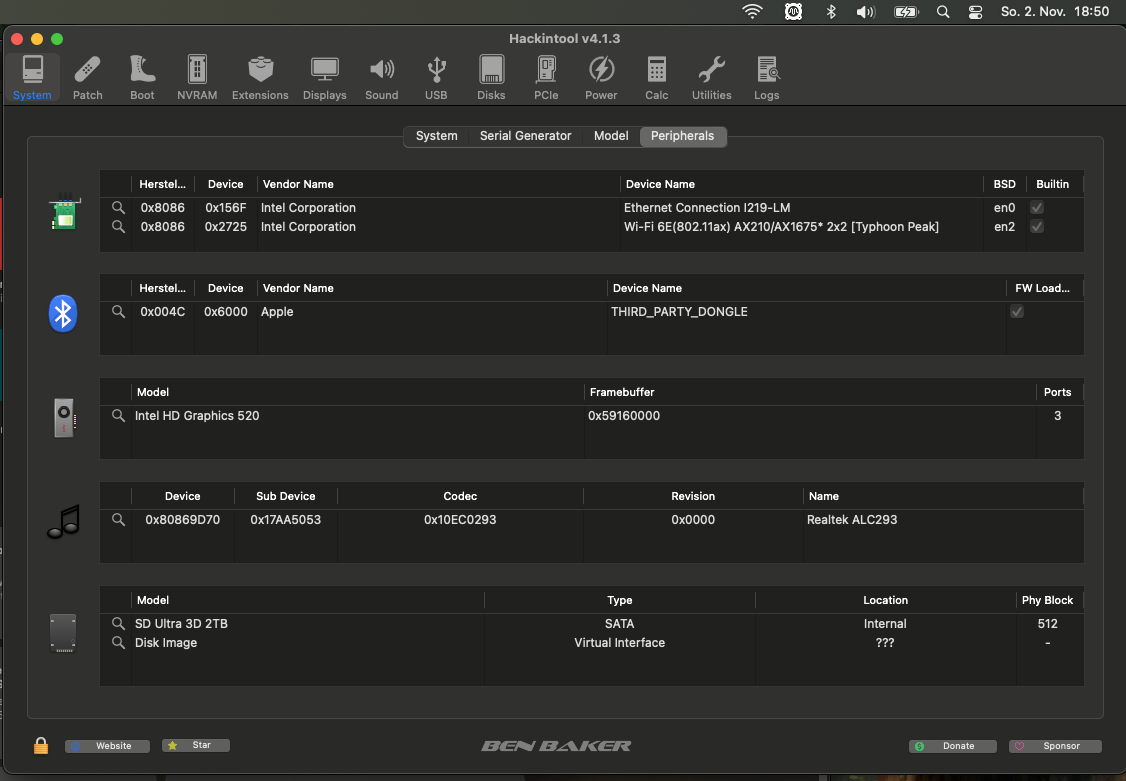Open the PCIe toolbar section
The width and height of the screenshot is (1126, 781).
click(x=546, y=77)
